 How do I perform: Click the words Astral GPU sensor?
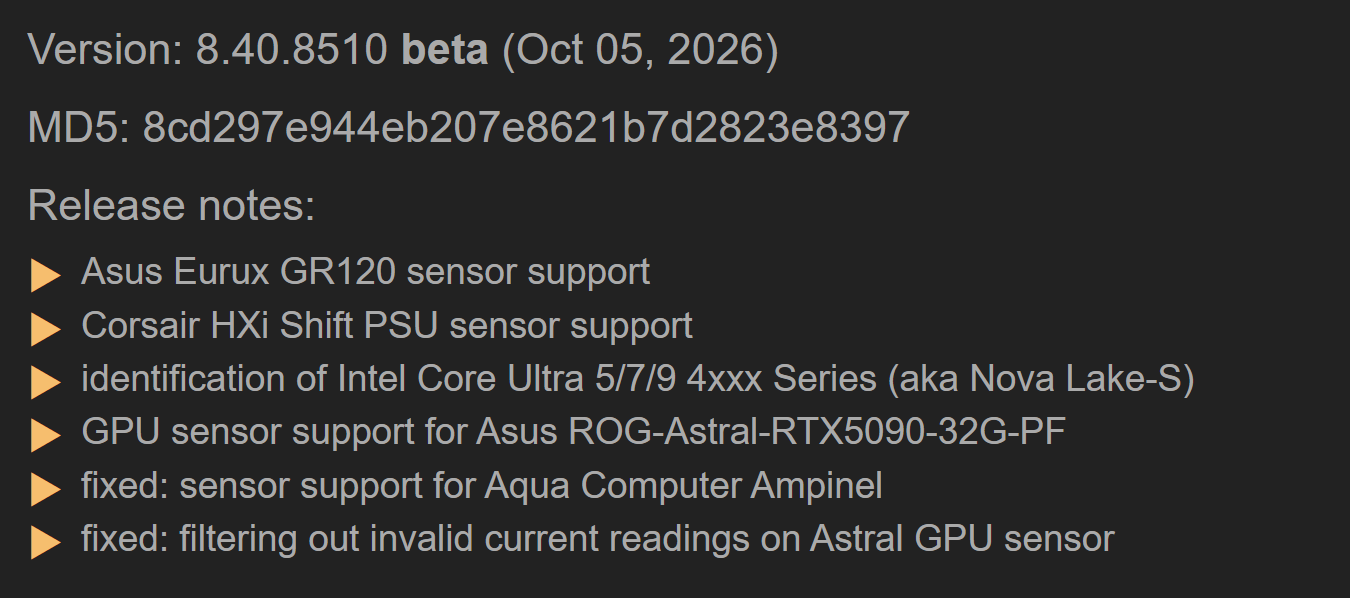(962, 540)
